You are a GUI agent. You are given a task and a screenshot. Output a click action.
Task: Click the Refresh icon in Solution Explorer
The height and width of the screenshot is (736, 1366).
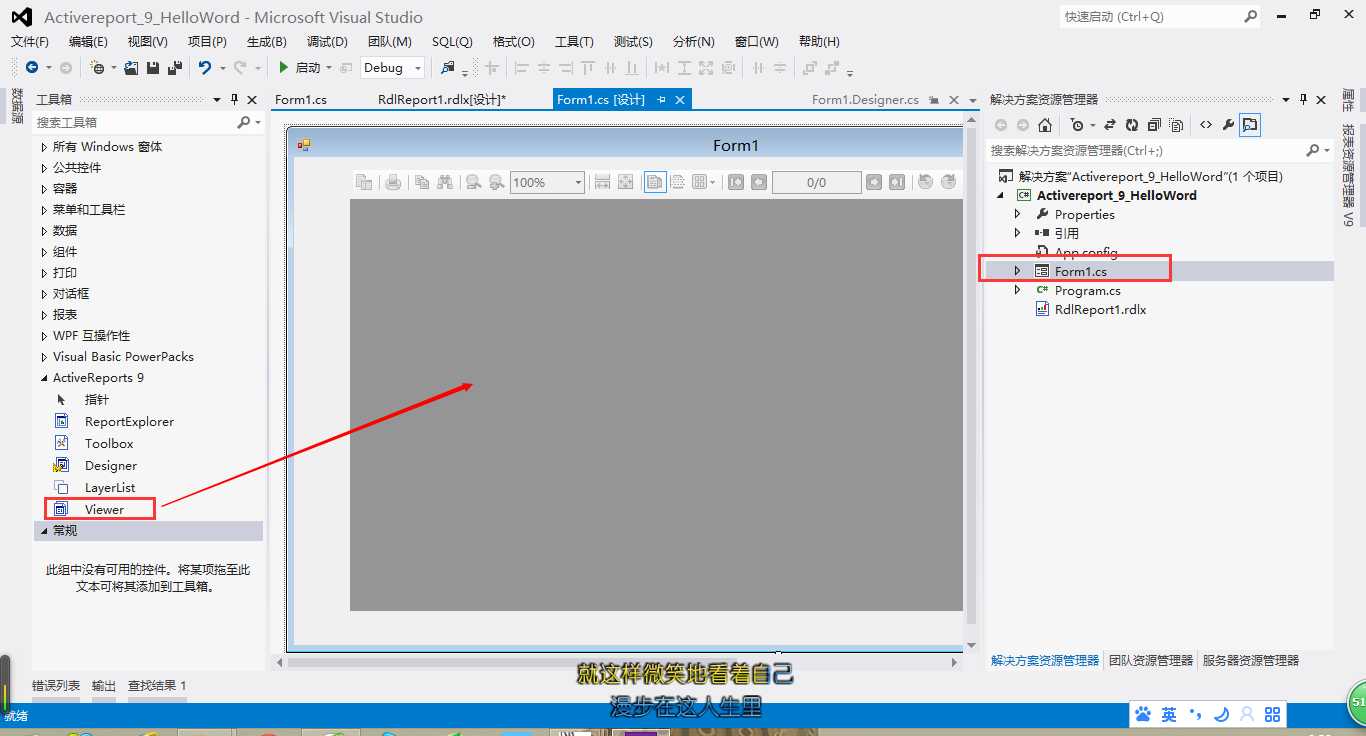(1131, 125)
